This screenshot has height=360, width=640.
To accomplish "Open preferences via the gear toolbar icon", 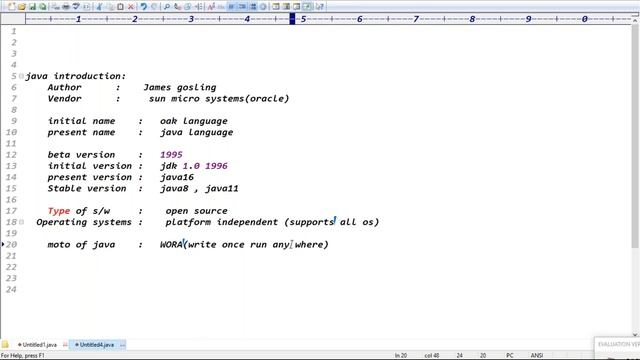I will [x=263, y=7].
